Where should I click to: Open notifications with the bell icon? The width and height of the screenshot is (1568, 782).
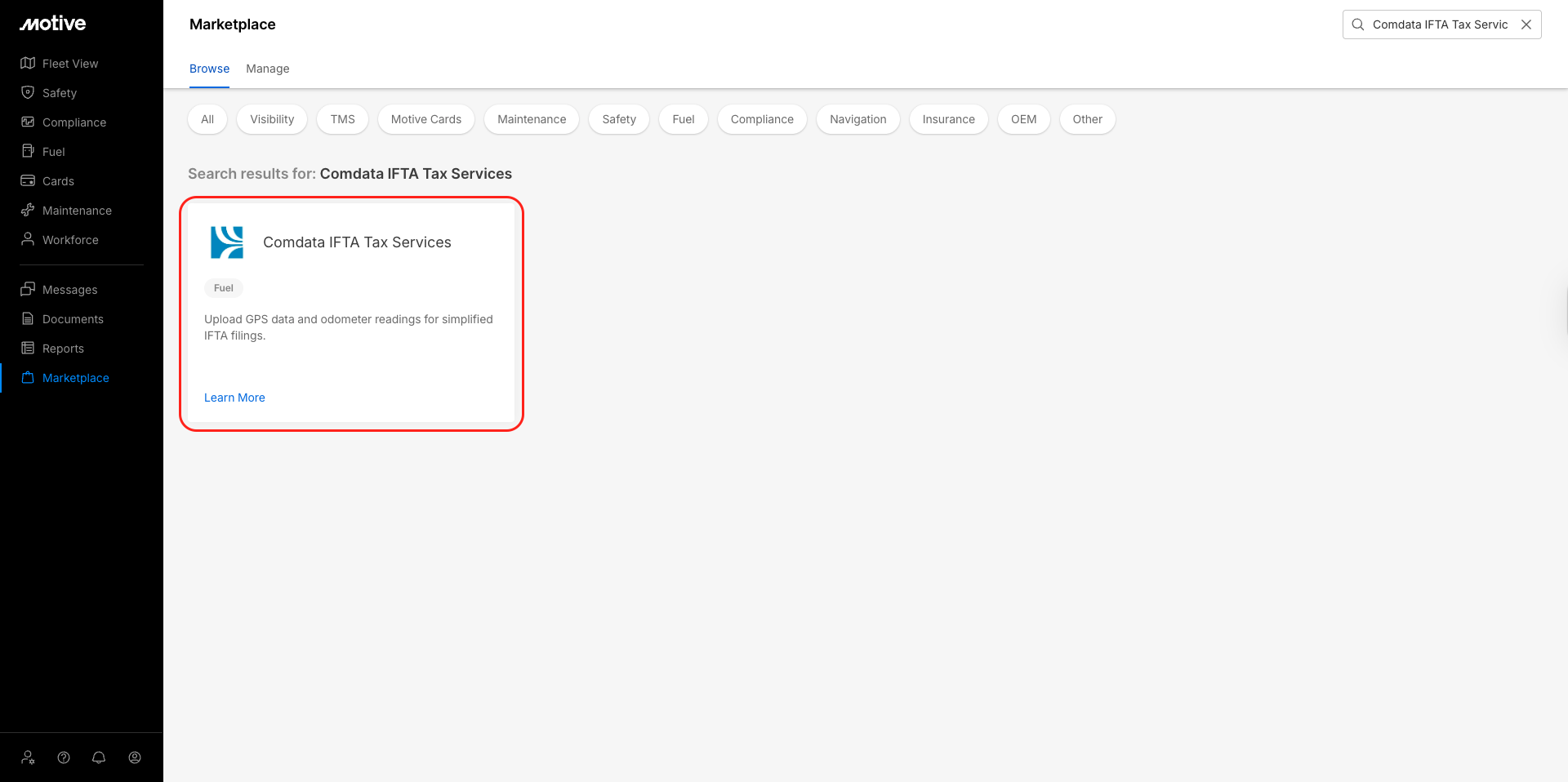click(x=99, y=758)
